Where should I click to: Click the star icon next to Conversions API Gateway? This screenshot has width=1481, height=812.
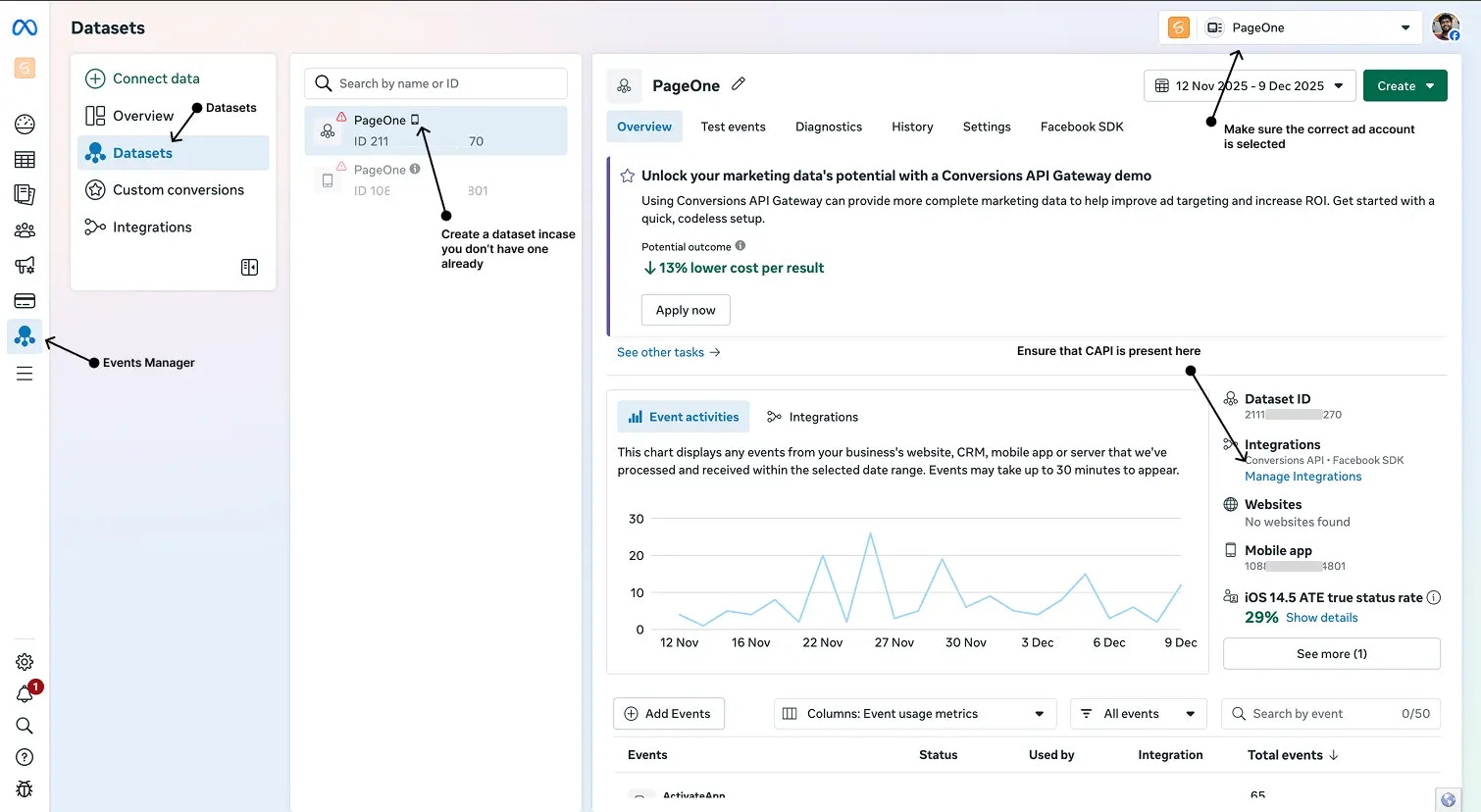click(627, 176)
